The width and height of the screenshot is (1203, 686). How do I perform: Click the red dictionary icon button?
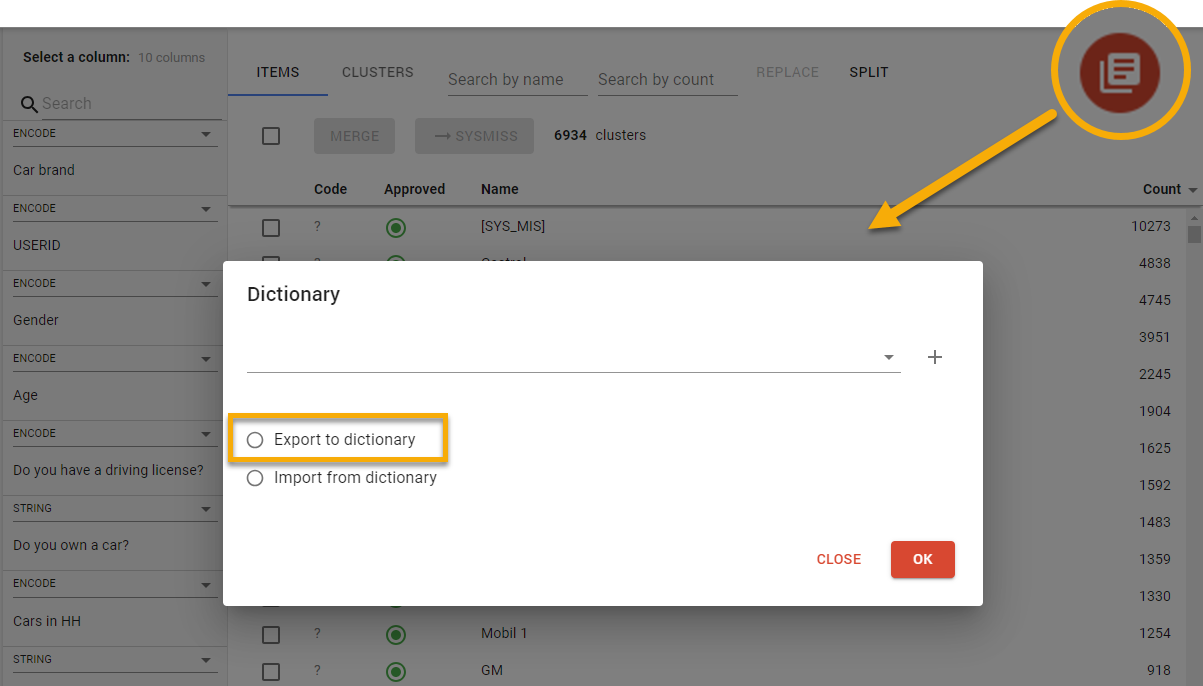click(1119, 73)
